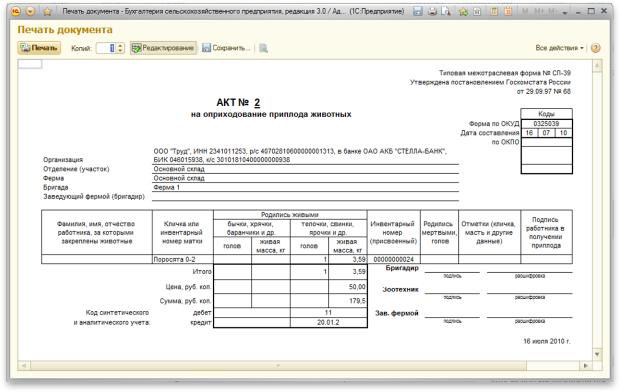The height and width of the screenshot is (392, 620).
Task: Click the 'Бригадир' signature label
Action: 402,268
